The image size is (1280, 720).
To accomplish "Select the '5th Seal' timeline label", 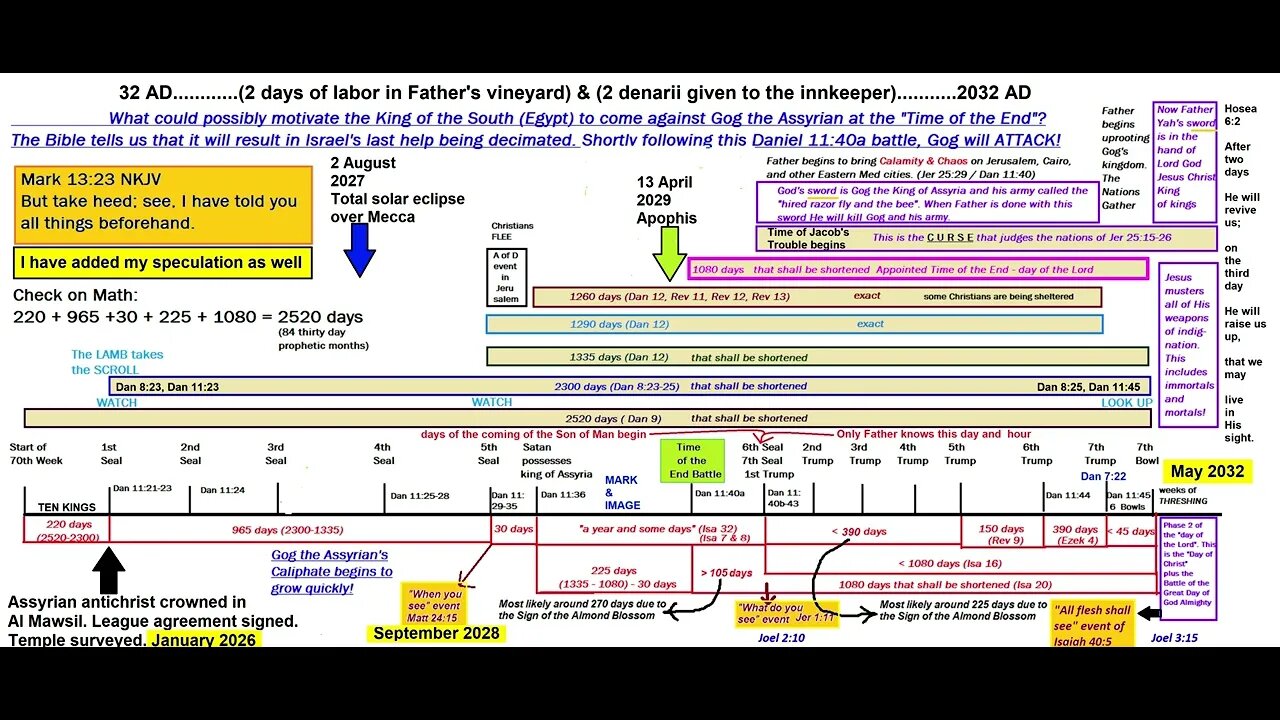I will [488, 454].
